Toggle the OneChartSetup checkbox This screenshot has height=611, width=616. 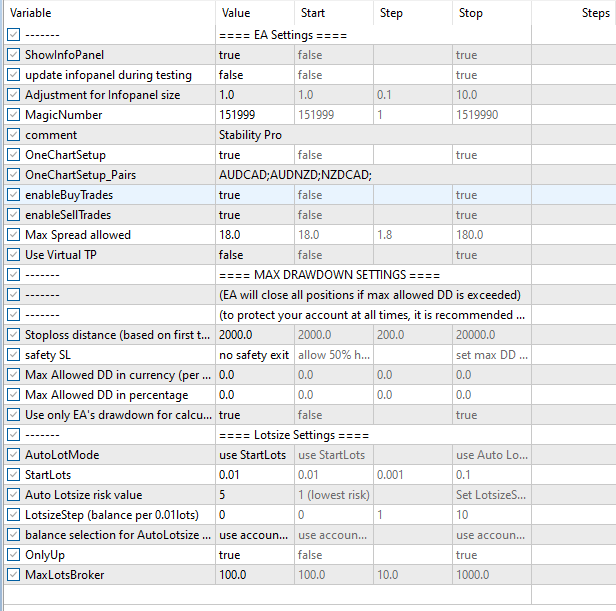tap(13, 155)
